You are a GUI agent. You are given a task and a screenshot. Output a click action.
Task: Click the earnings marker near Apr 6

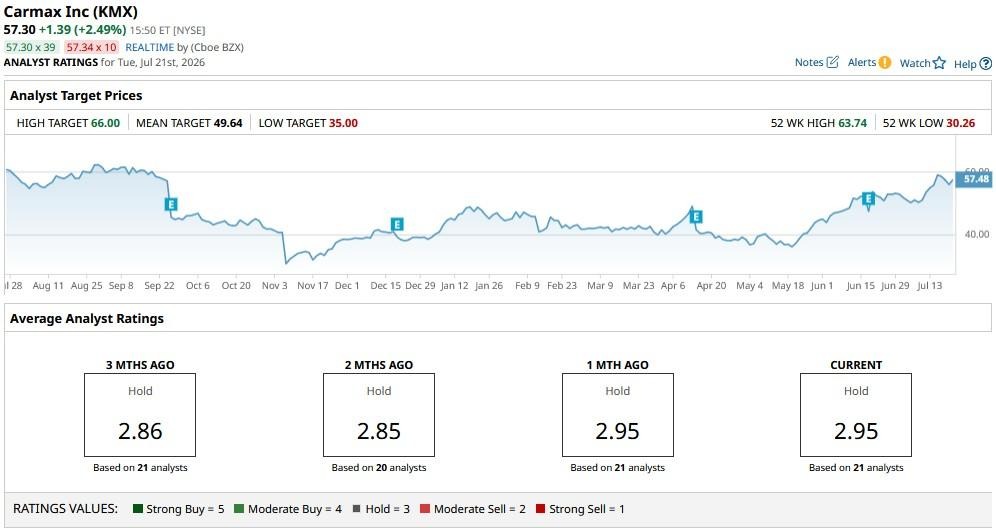pos(696,217)
